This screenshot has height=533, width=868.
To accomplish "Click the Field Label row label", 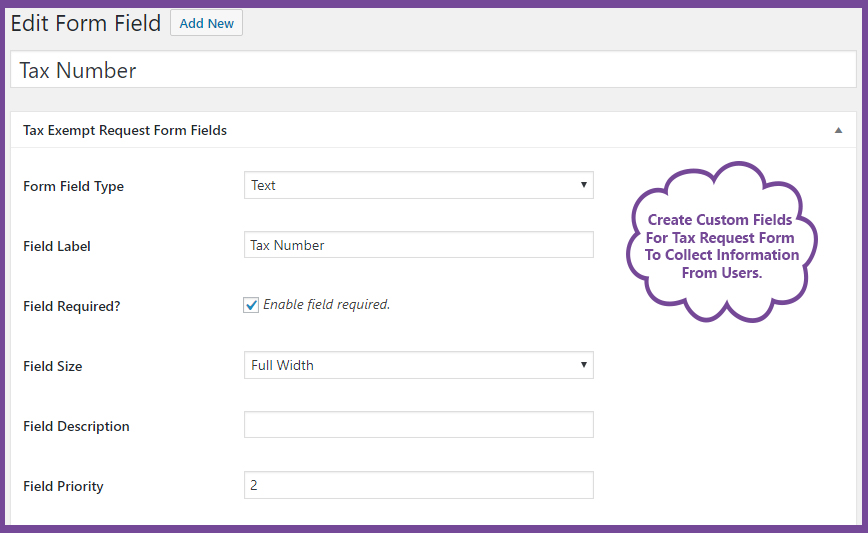I will tap(56, 246).
